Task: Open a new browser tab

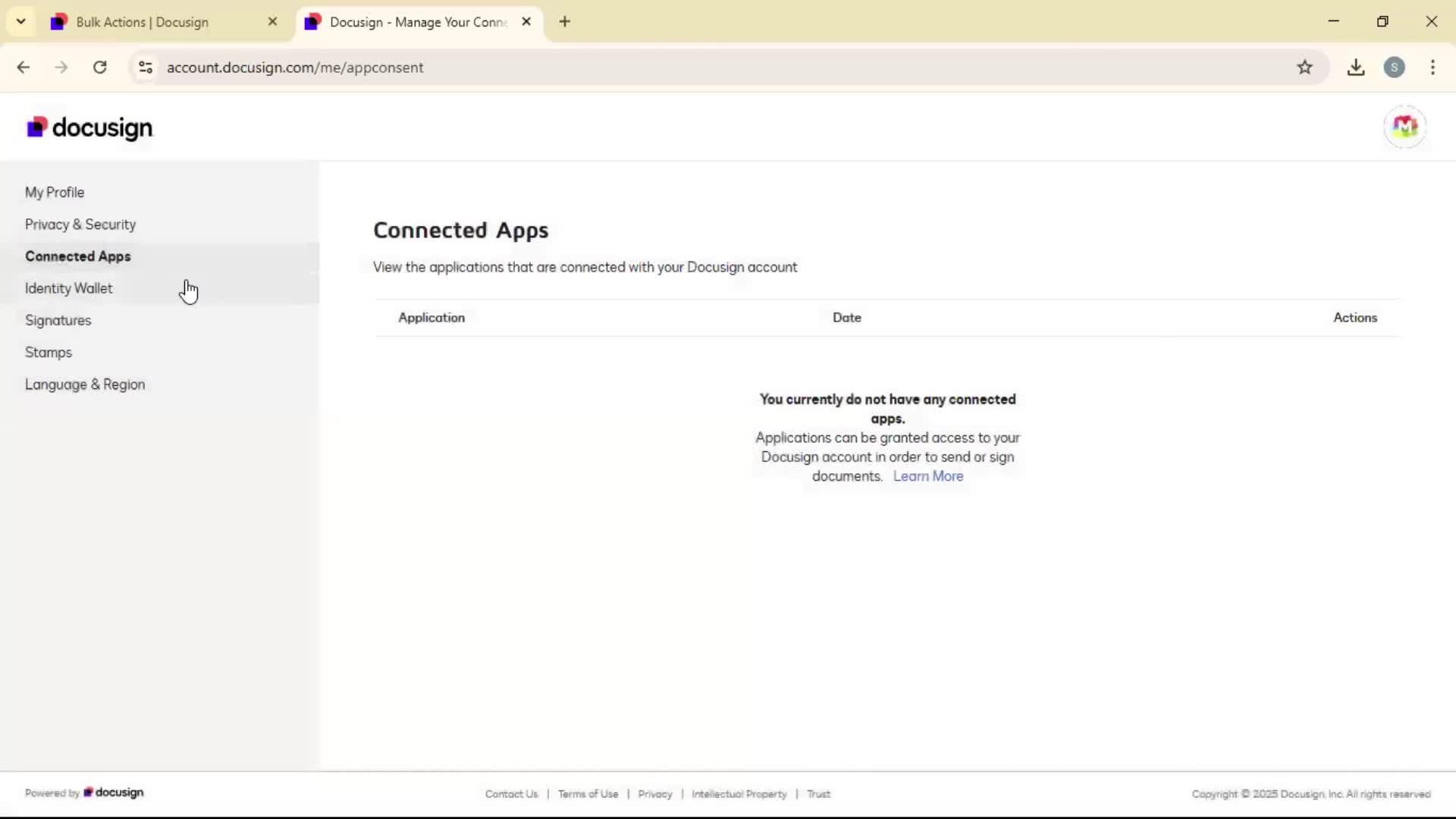Action: pos(564,22)
